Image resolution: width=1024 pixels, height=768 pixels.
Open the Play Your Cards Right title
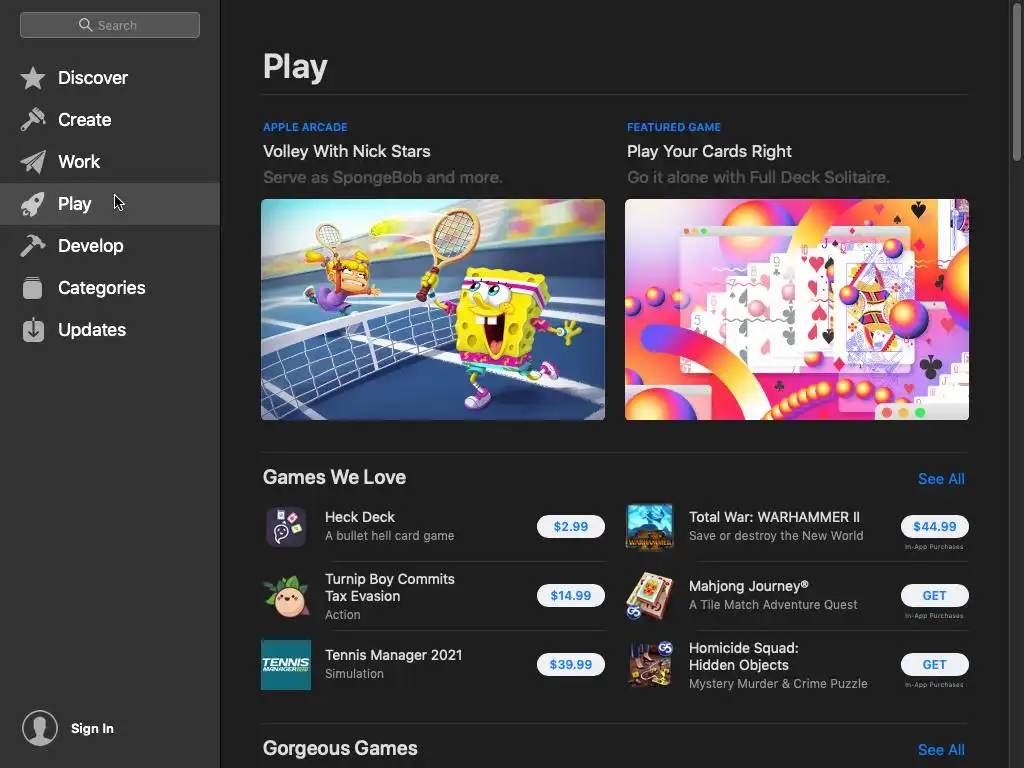[709, 152]
